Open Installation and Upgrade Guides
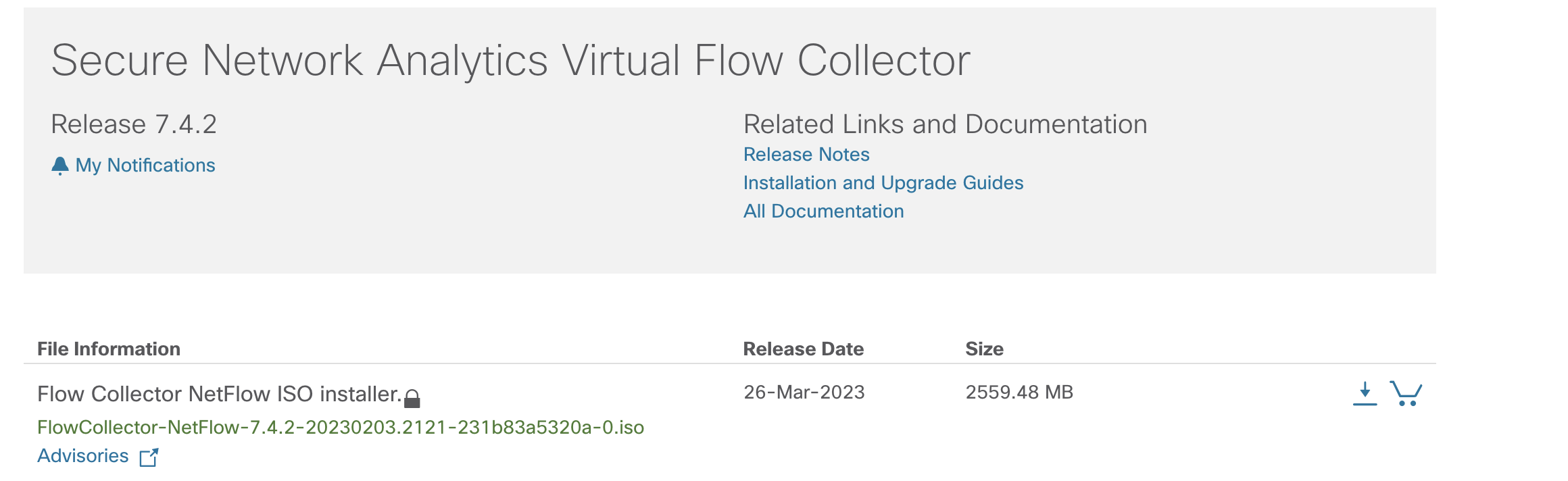The width and height of the screenshot is (1568, 481). (883, 183)
